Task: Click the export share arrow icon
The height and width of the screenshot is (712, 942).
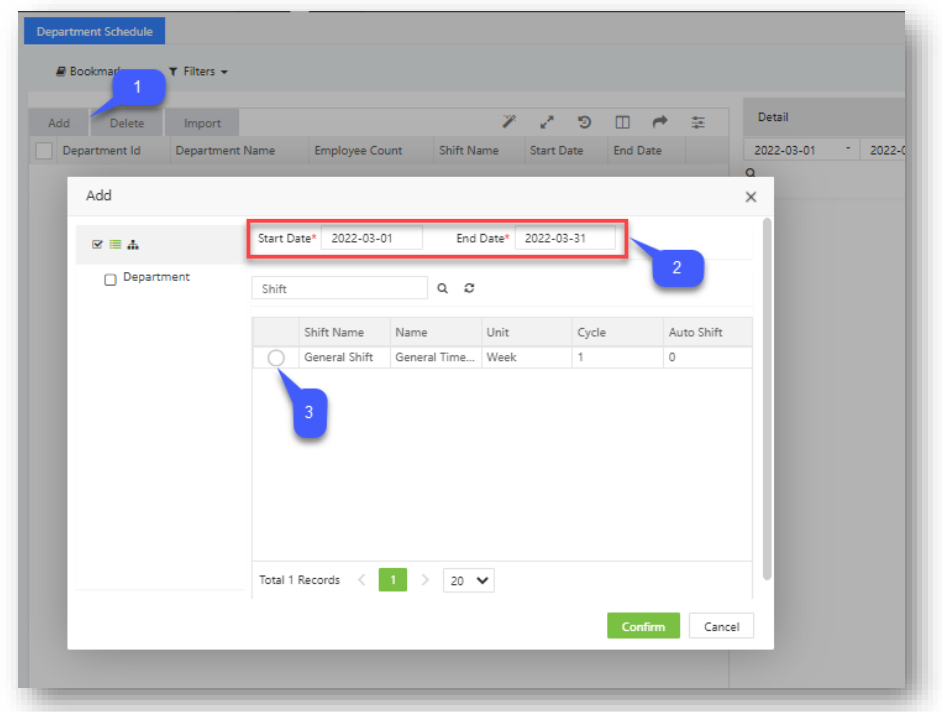Action: click(x=660, y=122)
